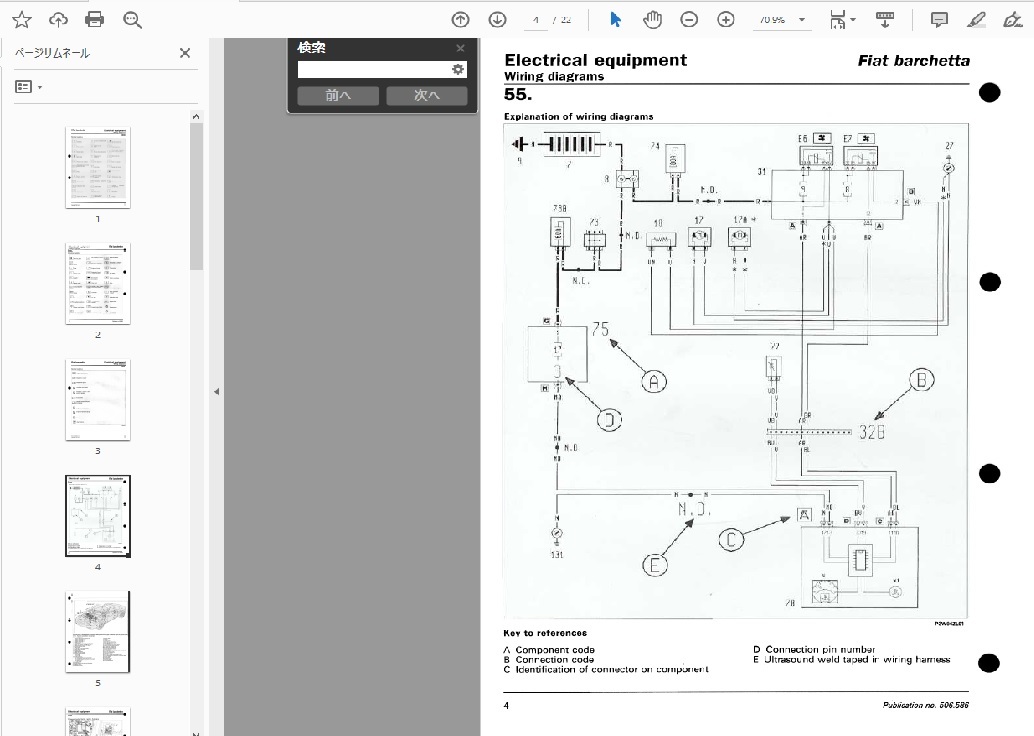Image resolution: width=1034 pixels, height=736 pixels.
Task: Click the fit-page display tool icon
Action: 837,20
